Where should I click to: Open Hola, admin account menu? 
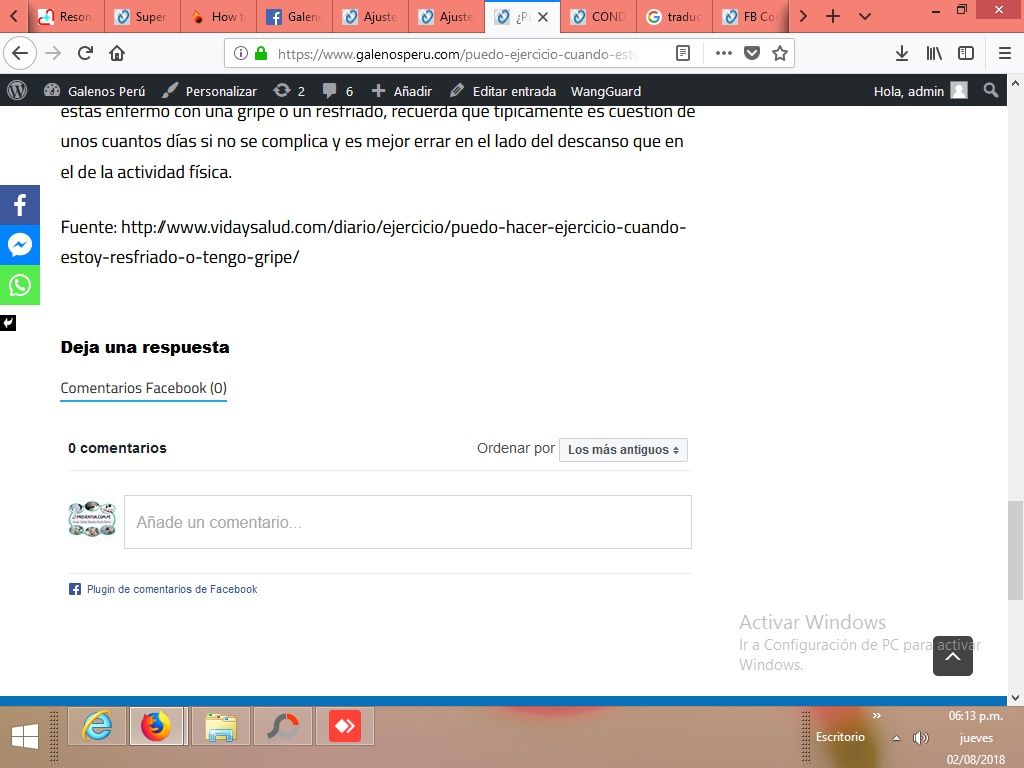tap(920, 91)
